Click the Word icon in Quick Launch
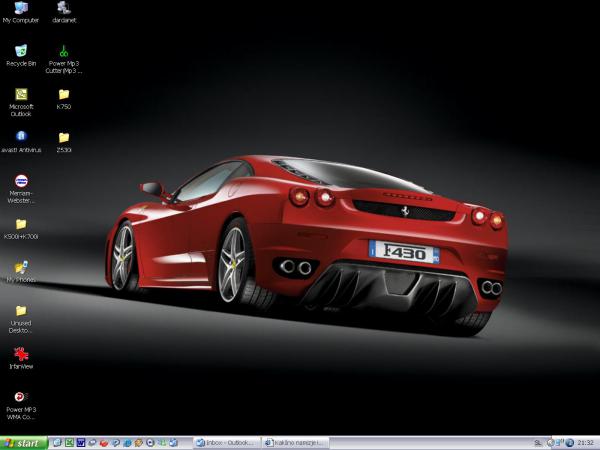 pos(81,442)
